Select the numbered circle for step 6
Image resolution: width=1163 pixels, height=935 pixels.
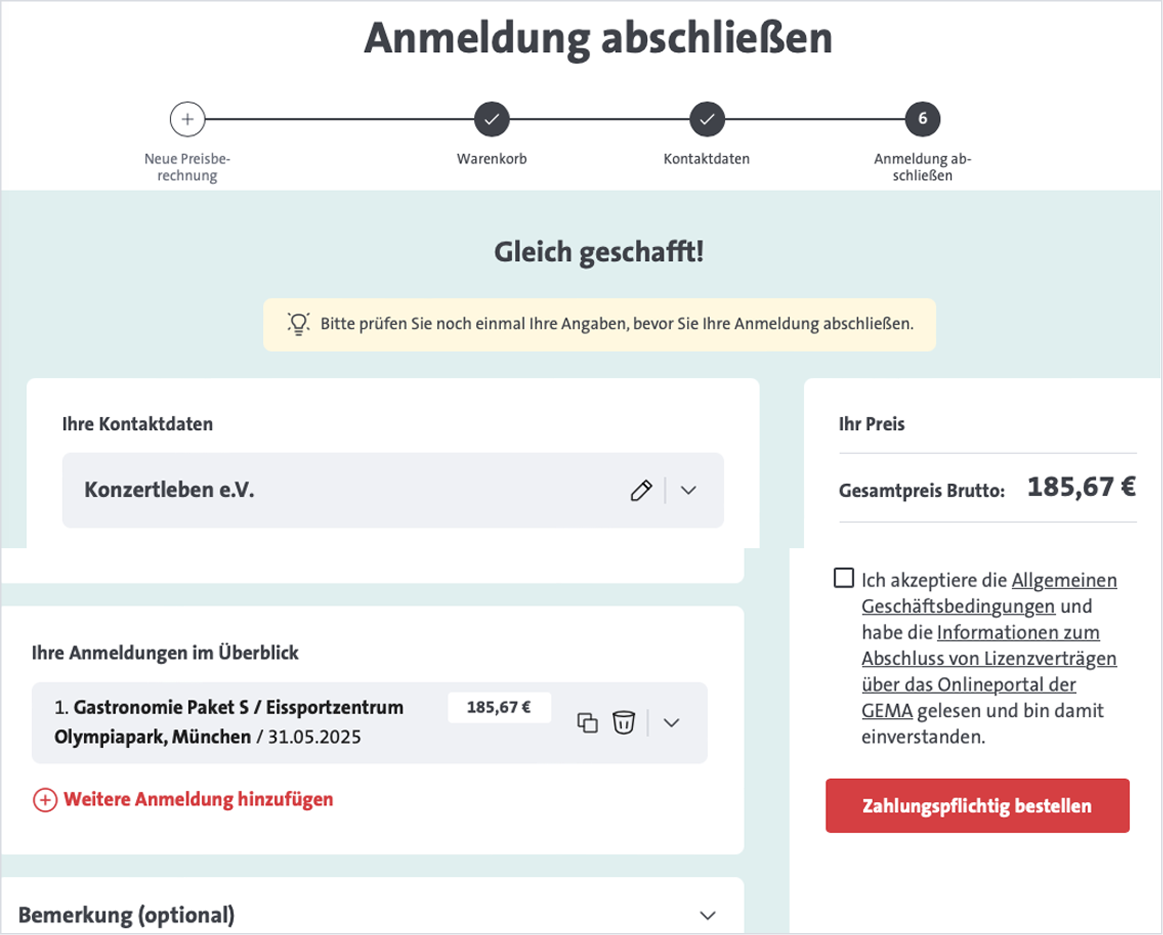click(x=923, y=118)
